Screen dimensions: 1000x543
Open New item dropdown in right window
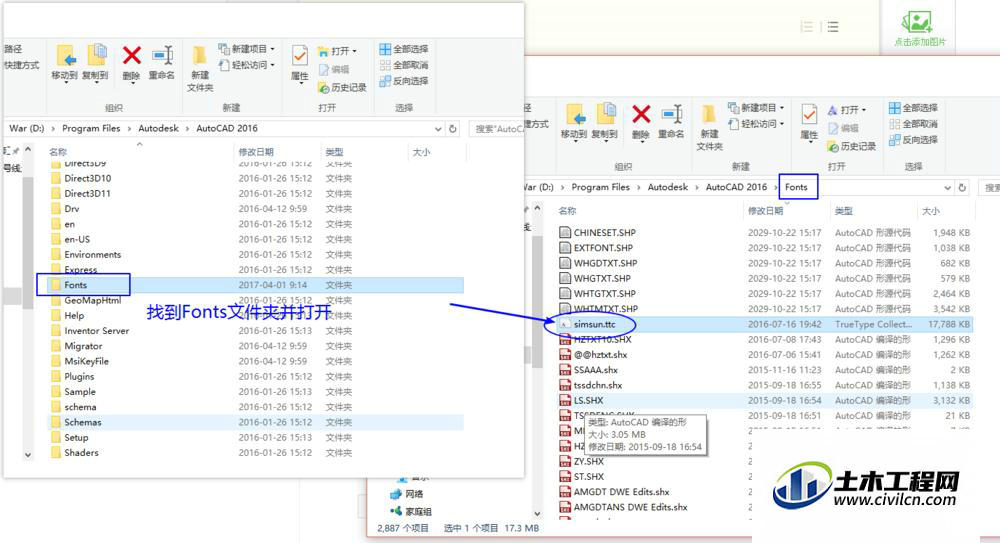tap(756, 107)
